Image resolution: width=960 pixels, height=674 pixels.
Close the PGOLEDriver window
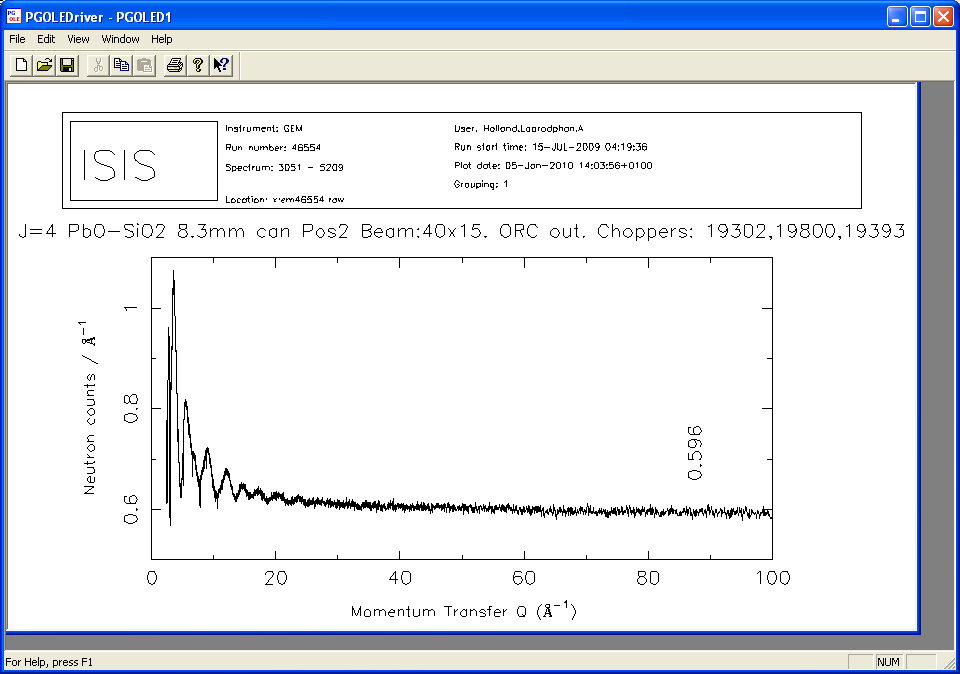(x=941, y=16)
